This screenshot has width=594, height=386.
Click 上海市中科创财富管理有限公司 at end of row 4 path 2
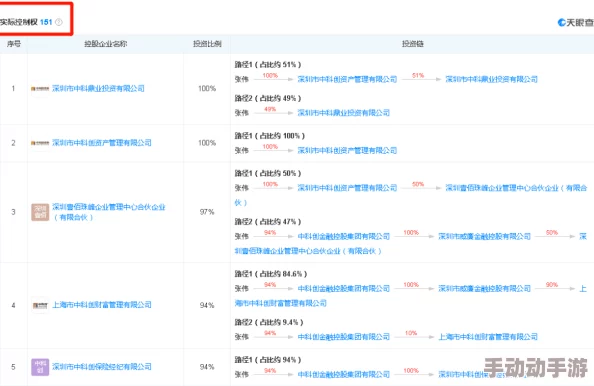pos(488,337)
